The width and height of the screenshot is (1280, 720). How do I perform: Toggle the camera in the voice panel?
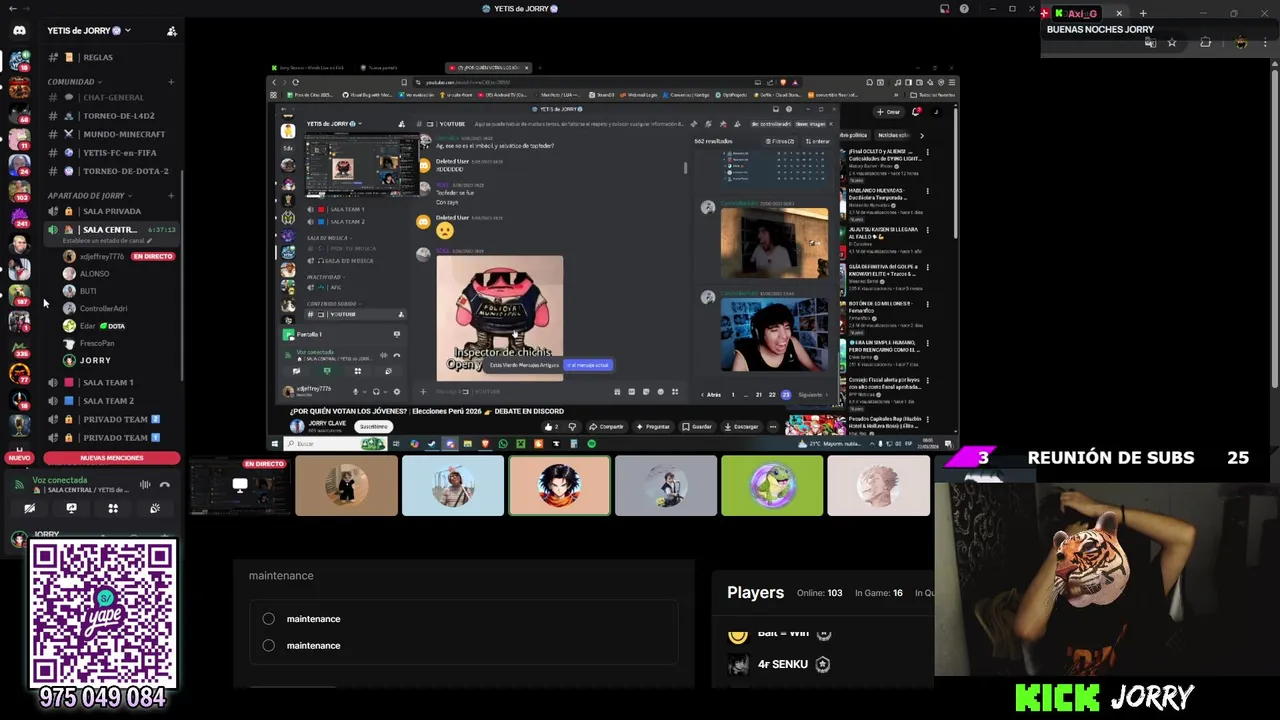click(x=29, y=508)
